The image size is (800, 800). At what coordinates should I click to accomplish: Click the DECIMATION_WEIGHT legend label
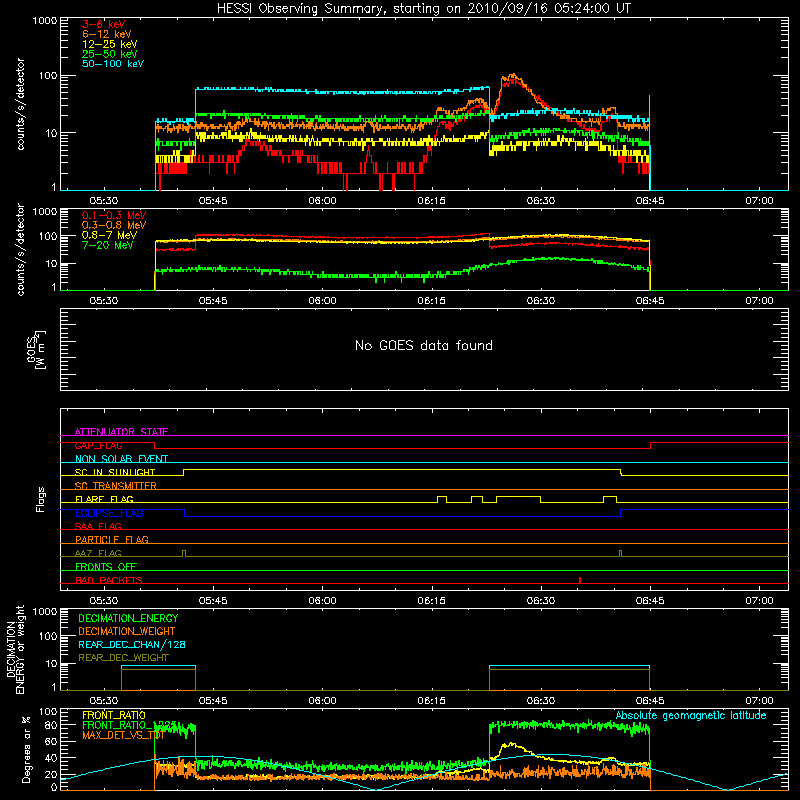(x=127, y=631)
